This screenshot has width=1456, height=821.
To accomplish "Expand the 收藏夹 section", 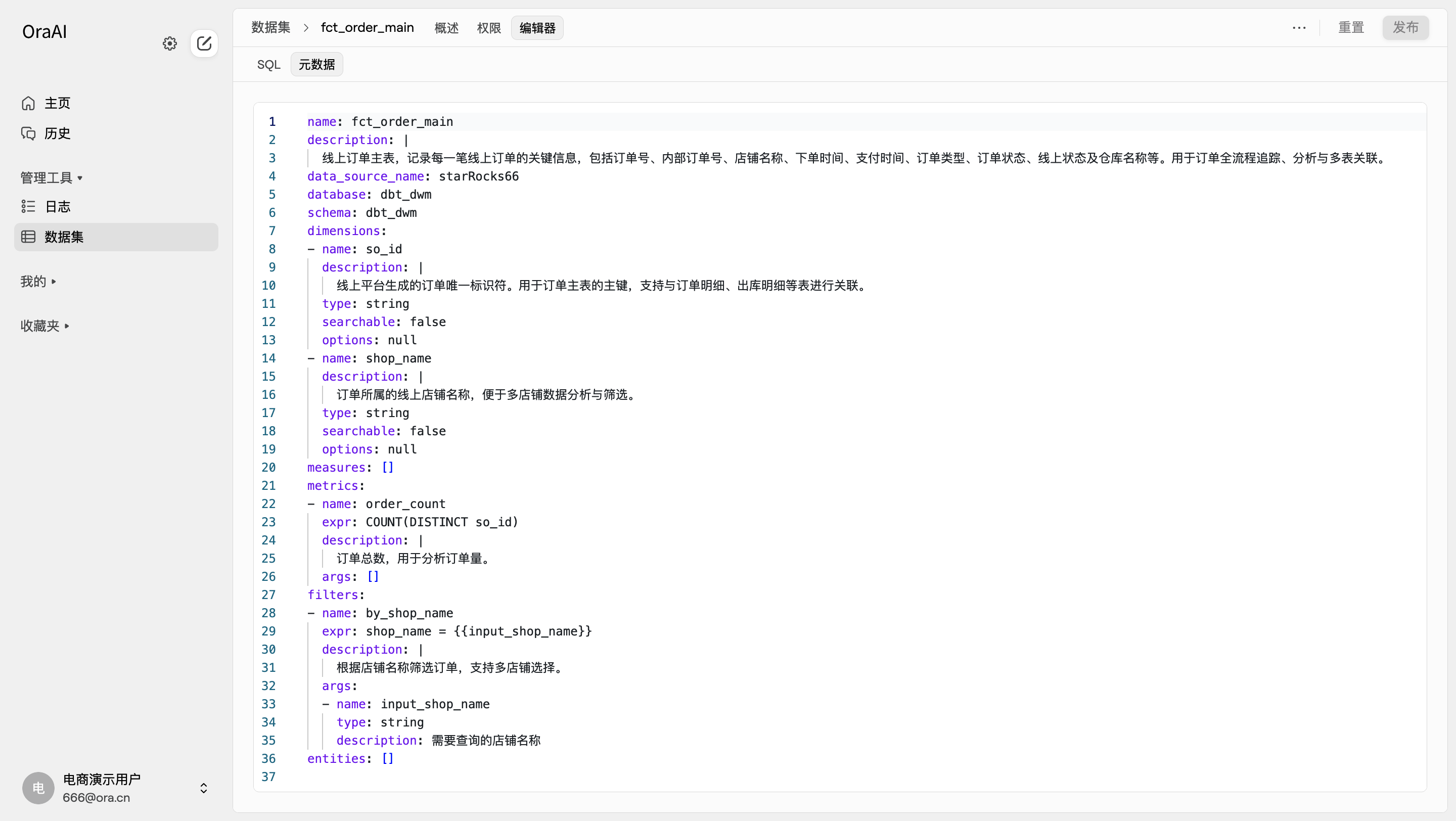I will (44, 326).
